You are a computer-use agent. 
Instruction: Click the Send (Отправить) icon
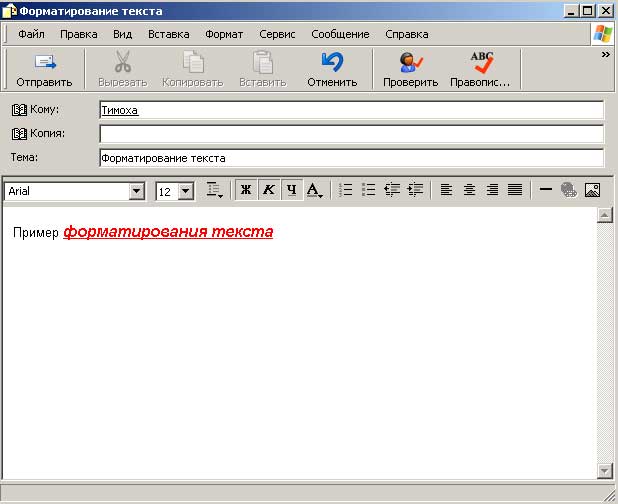(x=44, y=63)
